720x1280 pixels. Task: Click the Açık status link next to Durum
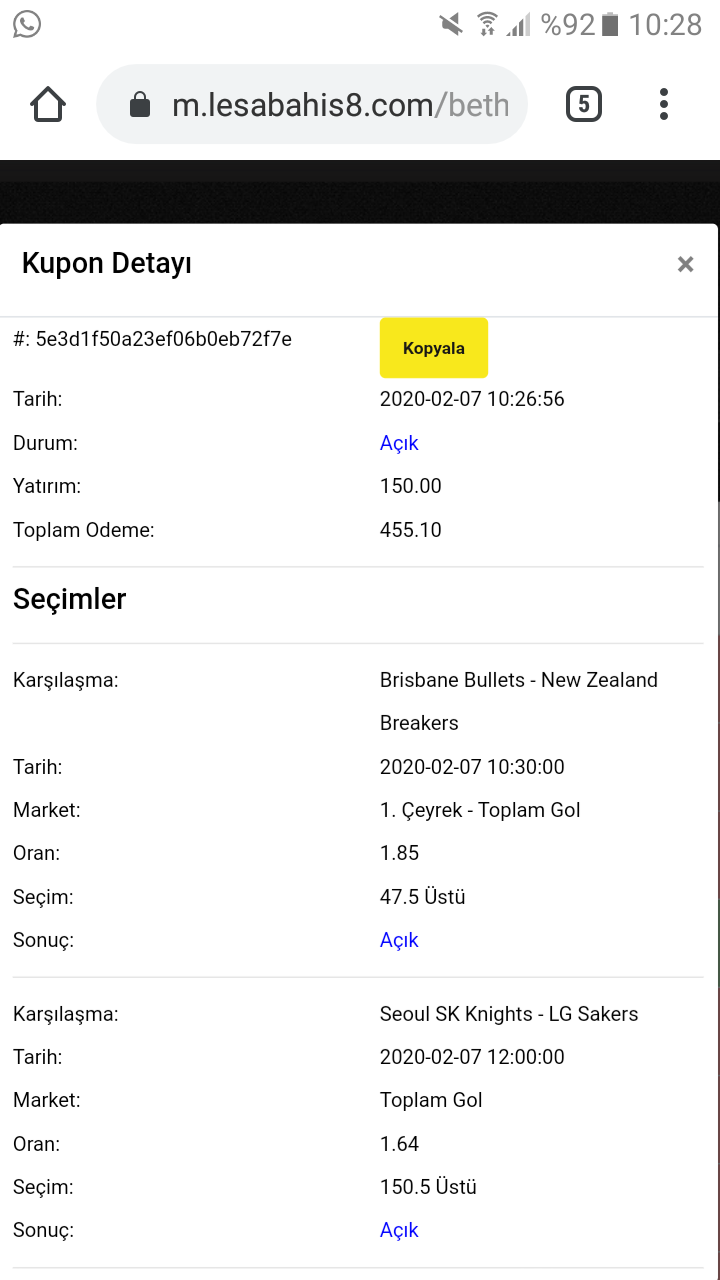(x=399, y=443)
